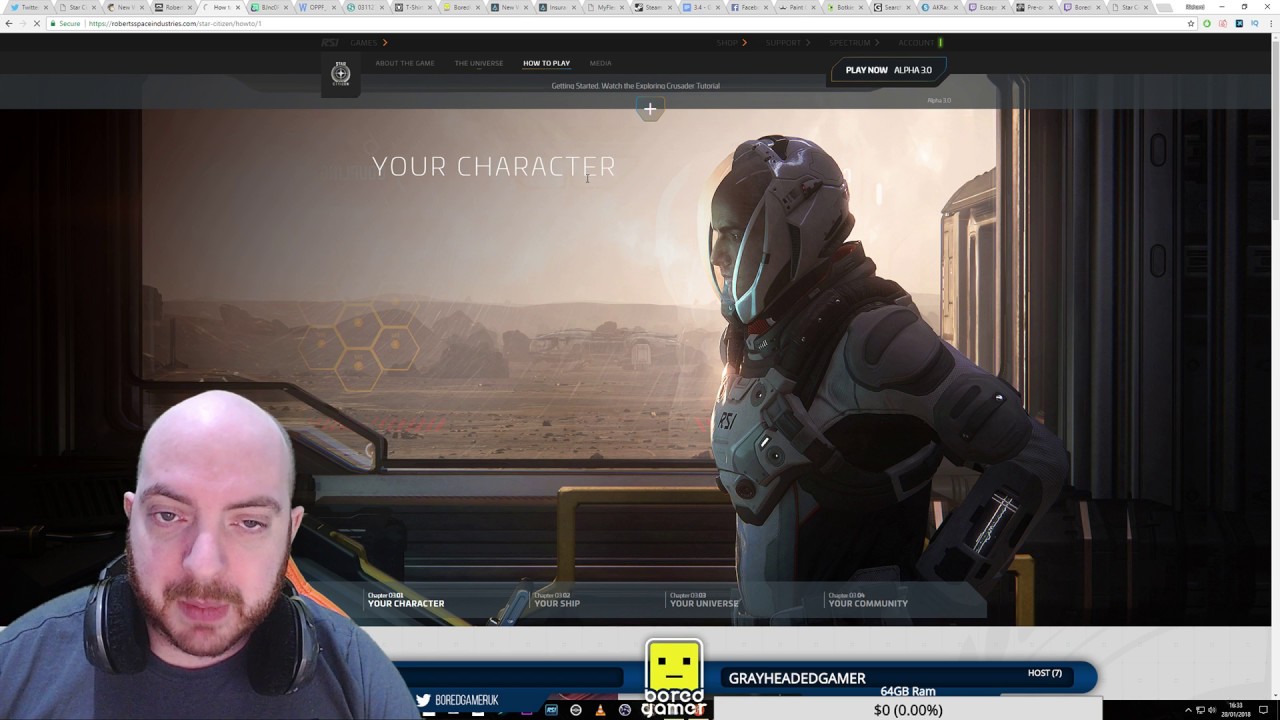Switch to the T-Shirt browser tab

coord(412,7)
